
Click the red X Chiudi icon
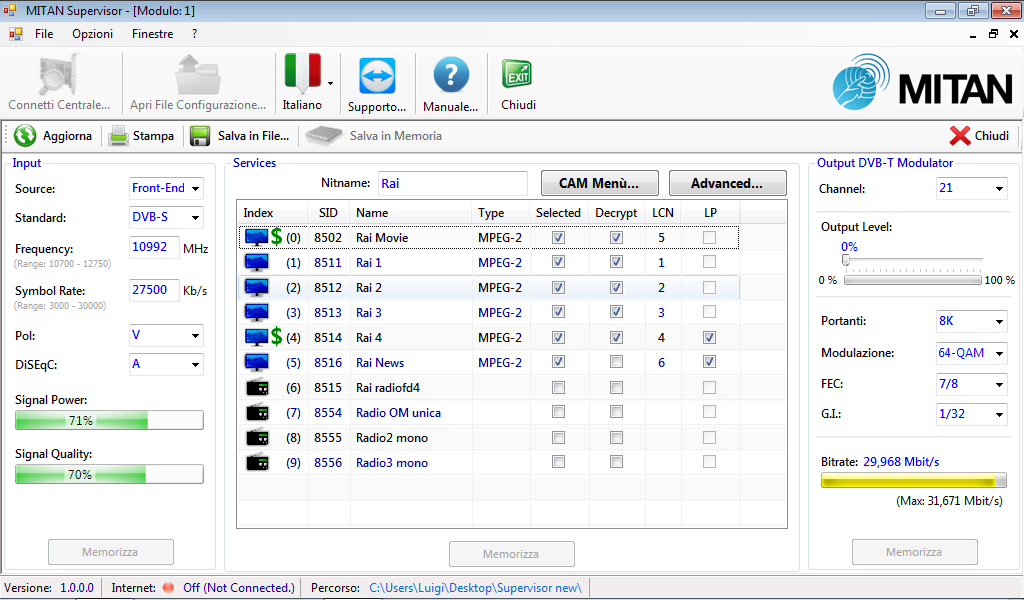point(960,136)
